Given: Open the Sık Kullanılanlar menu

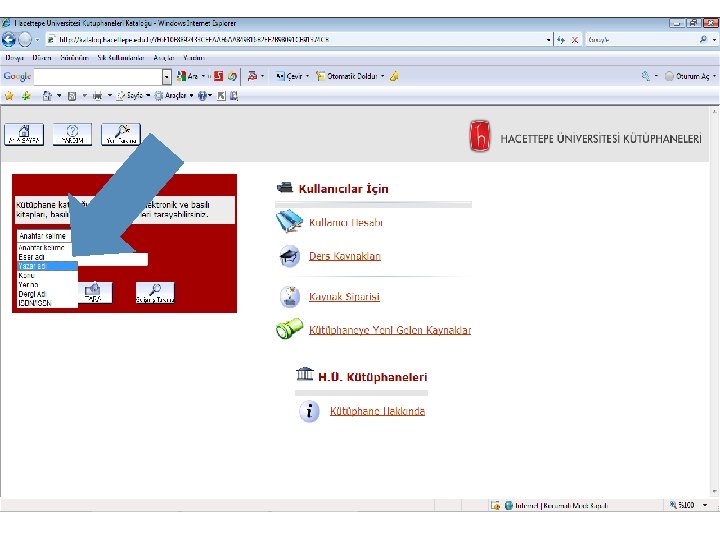Looking at the screenshot, I should coord(121,58).
